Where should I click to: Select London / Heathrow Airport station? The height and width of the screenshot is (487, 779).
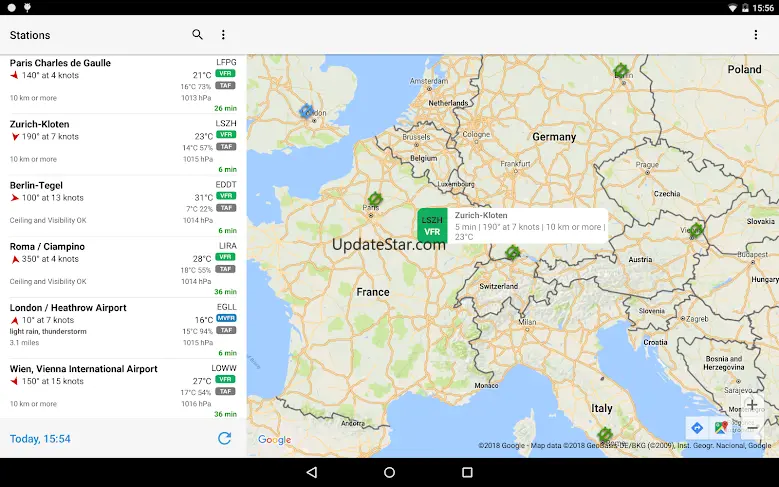[123, 328]
